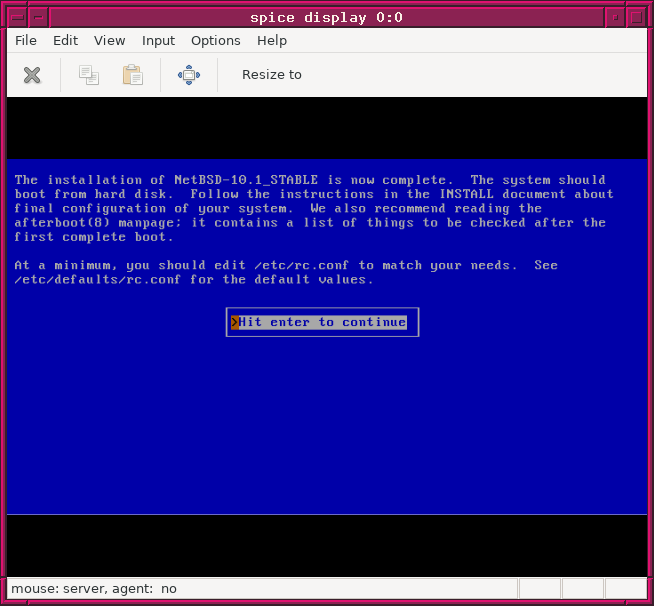Image resolution: width=654 pixels, height=606 pixels.
Task: Click the "spice display 0:0" title bar
Action: tap(326, 17)
